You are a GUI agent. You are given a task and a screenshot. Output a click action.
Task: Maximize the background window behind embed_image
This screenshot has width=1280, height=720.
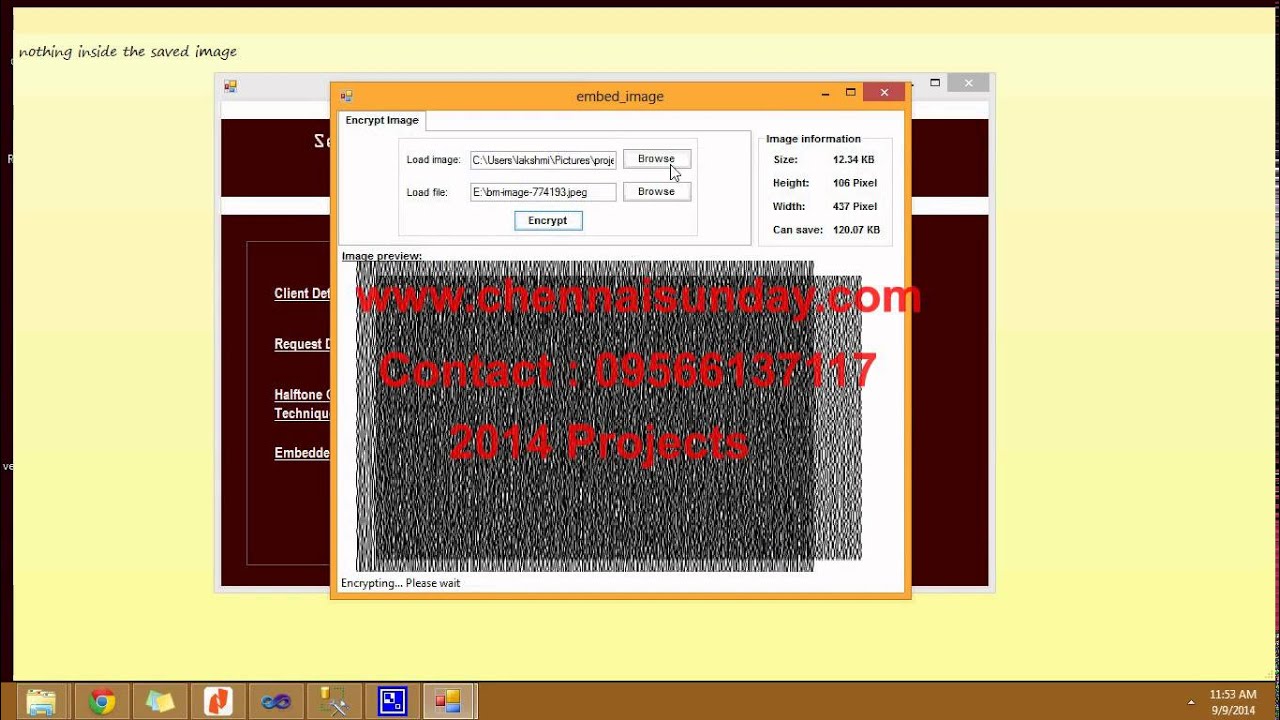tap(935, 83)
